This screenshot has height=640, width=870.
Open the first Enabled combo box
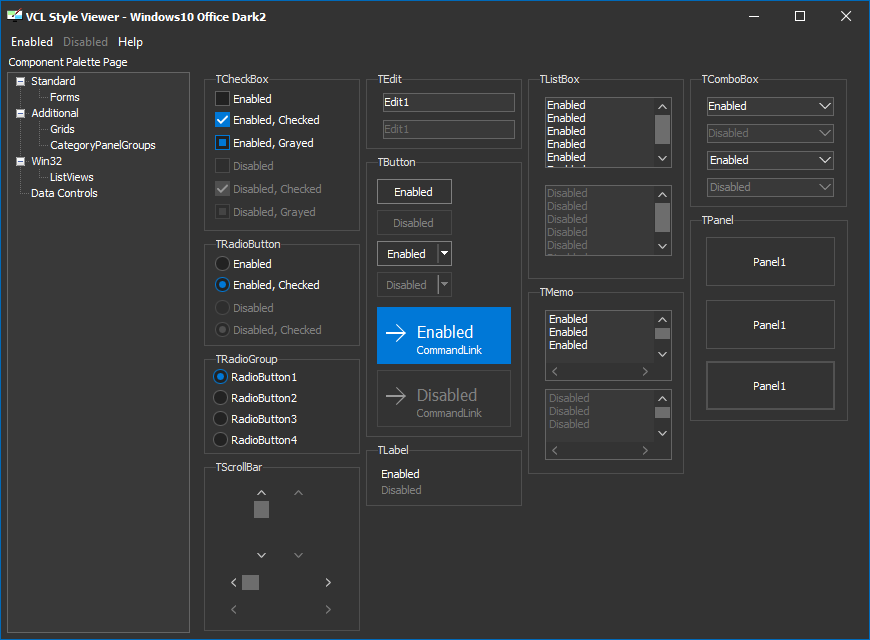click(770, 106)
